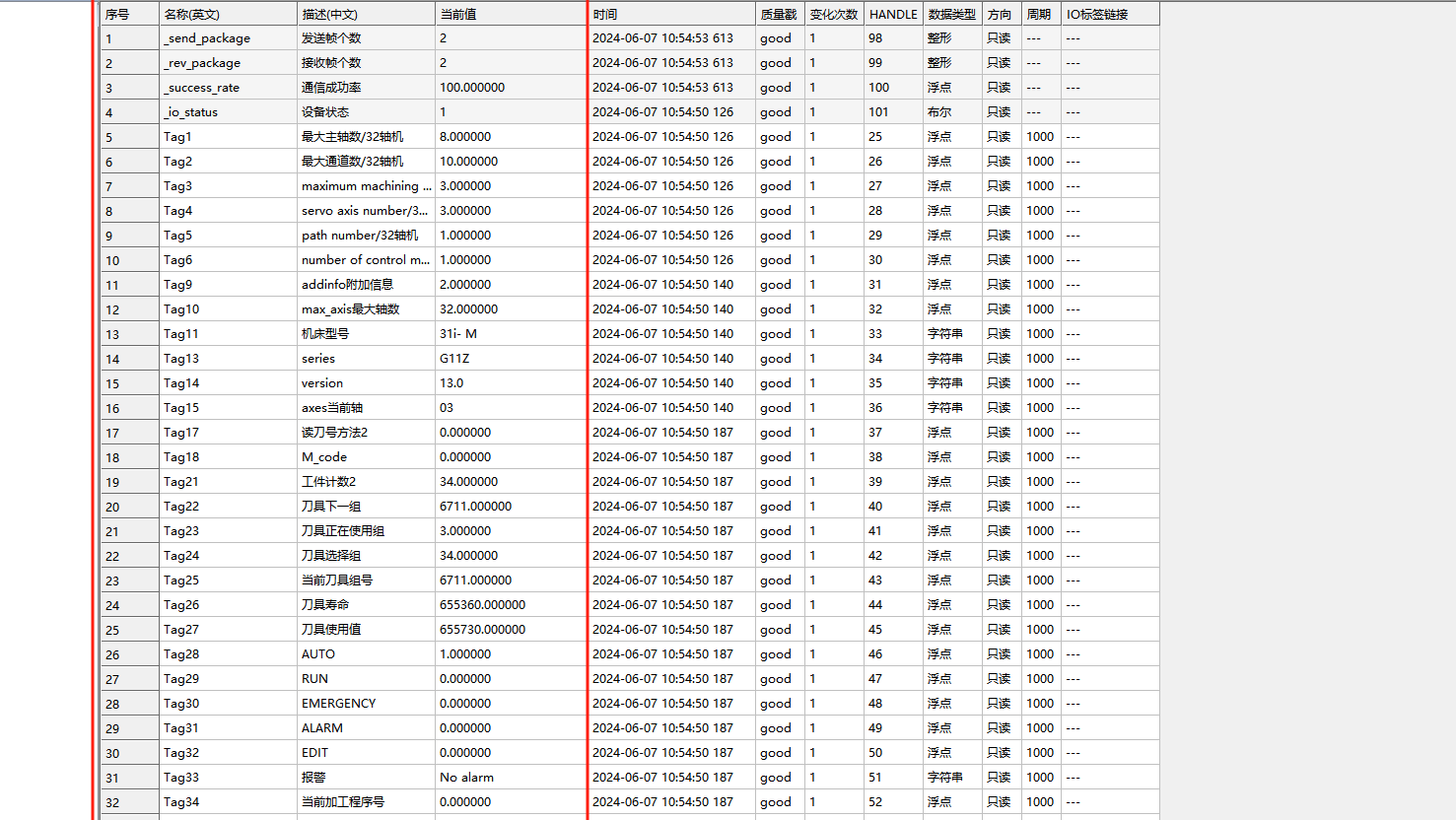Click the 10.000000 value for Tag2
Screen dimensions: 1456x820
(510, 161)
